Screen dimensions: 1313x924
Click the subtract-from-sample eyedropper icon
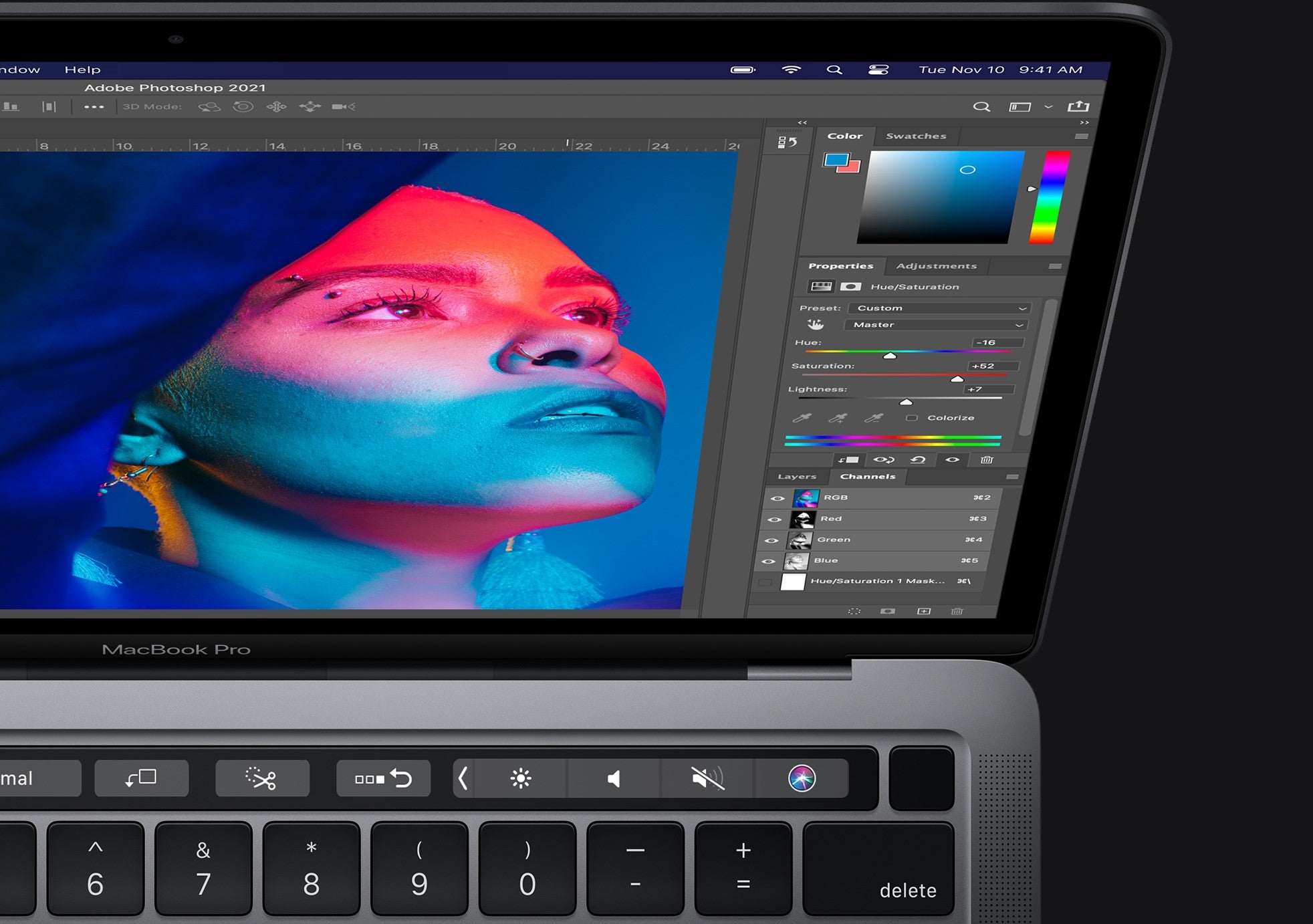click(874, 419)
